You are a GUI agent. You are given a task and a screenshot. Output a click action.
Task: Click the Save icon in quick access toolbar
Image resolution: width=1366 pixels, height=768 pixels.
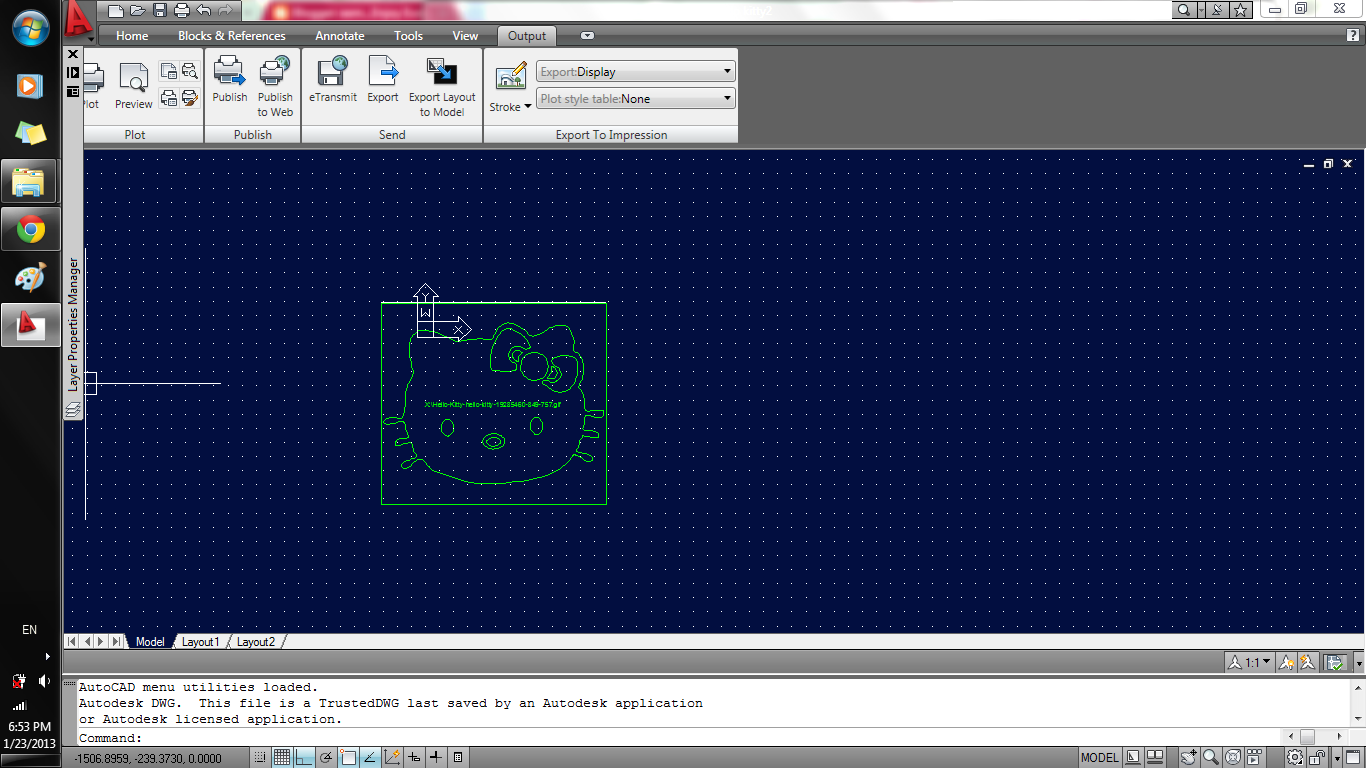click(160, 10)
